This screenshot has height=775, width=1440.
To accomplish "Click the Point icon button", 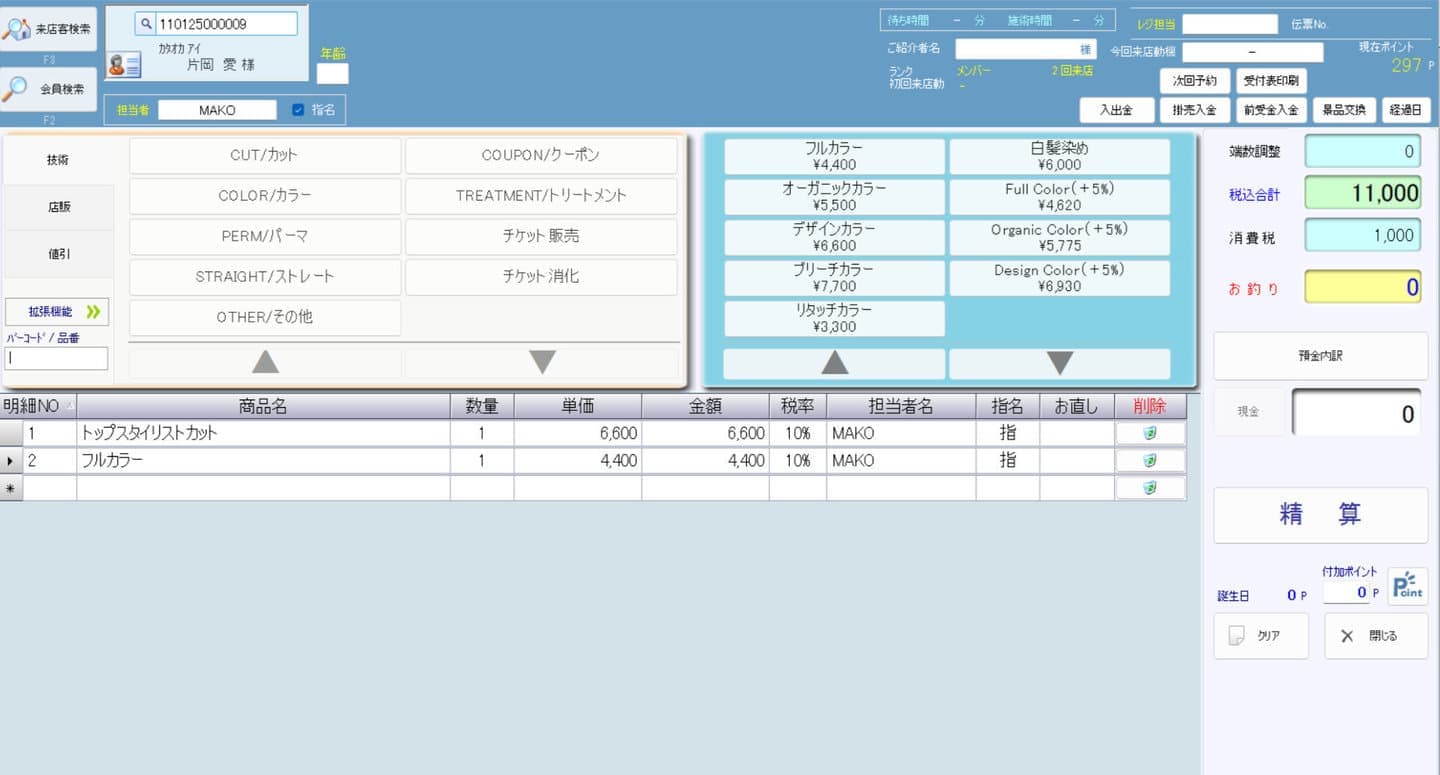I will 1408,586.
